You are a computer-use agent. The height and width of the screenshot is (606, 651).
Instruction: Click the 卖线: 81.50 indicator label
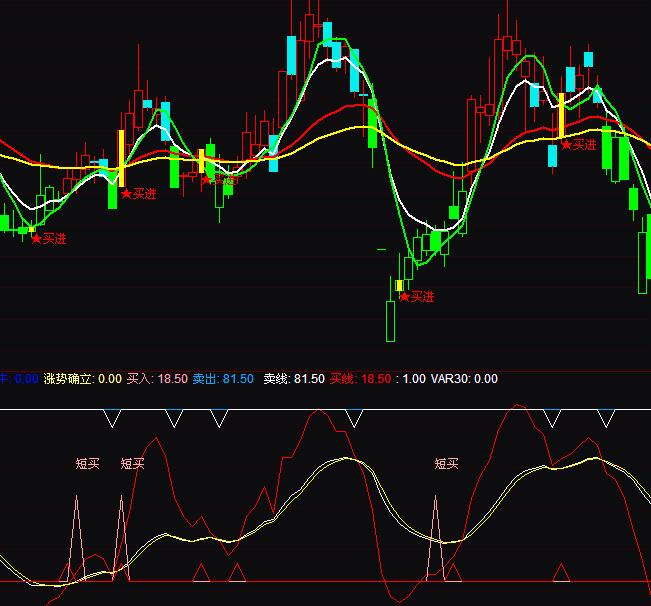click(294, 379)
